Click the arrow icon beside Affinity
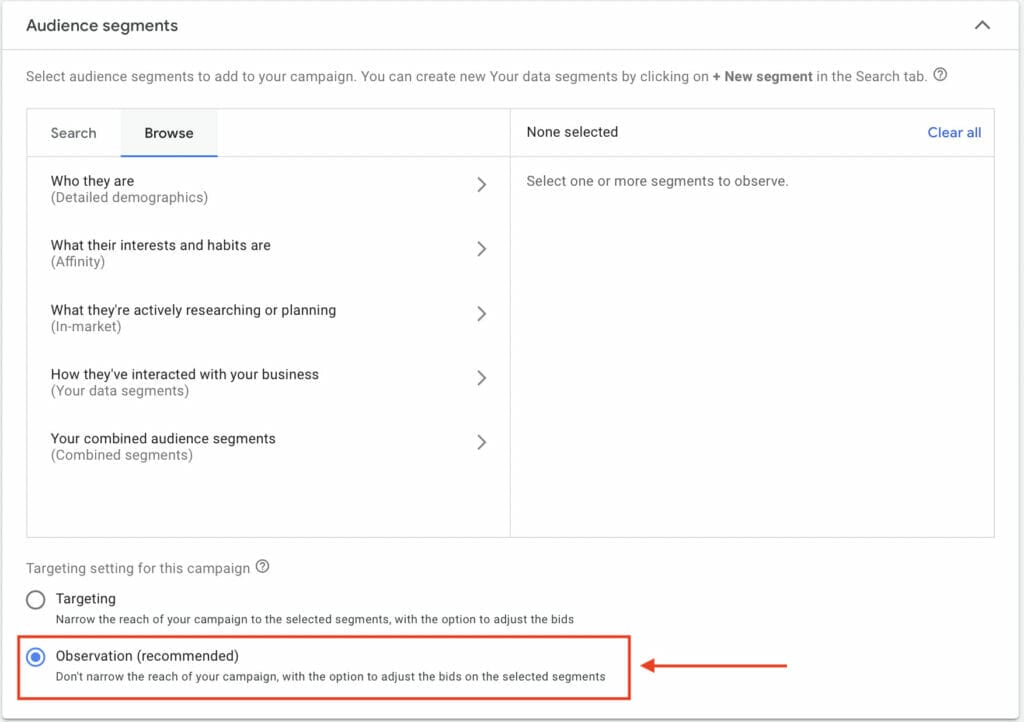Viewport: 1024px width, 722px height. (x=481, y=249)
